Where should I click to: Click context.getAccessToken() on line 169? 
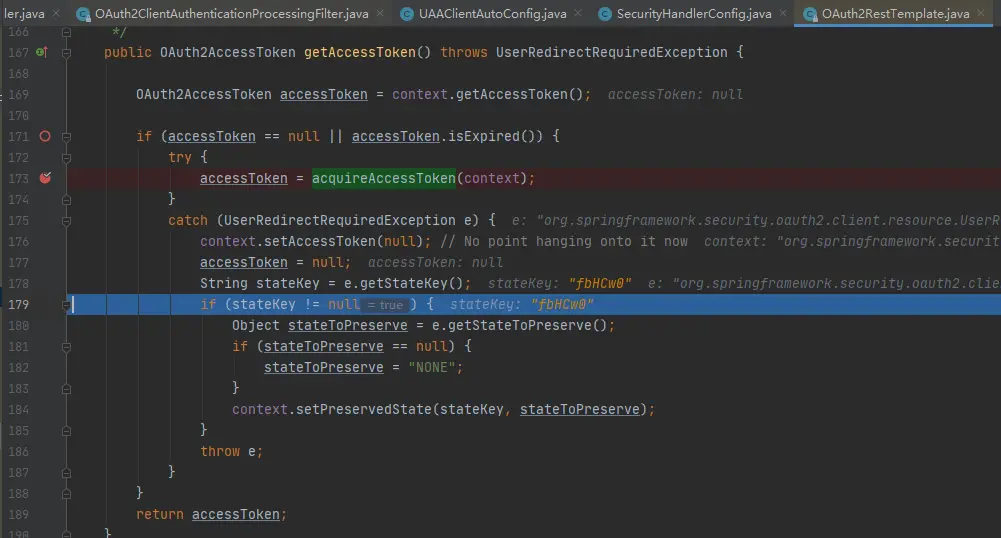pyautogui.click(x=488, y=94)
